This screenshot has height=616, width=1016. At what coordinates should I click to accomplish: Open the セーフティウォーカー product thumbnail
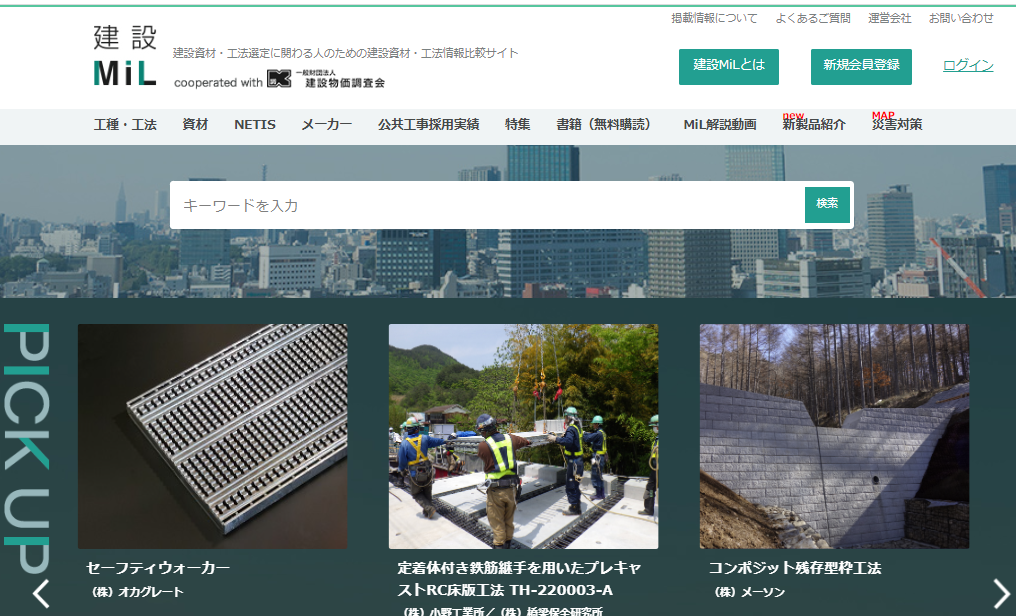(213, 436)
